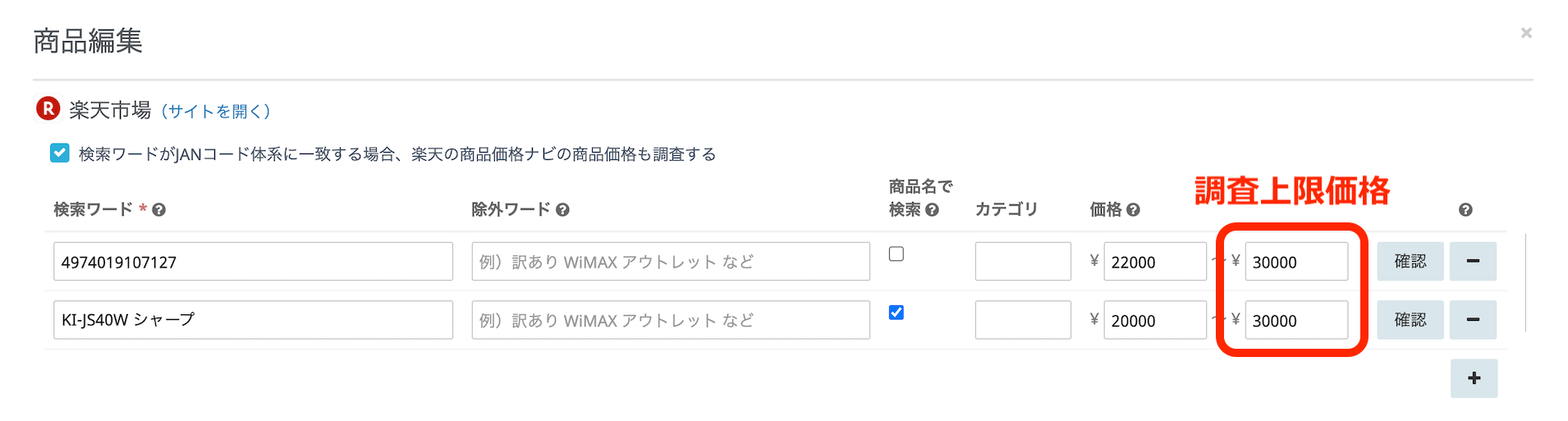Click help icon beside 検索ワード label
The image size is (1568, 421).
[x=159, y=210]
